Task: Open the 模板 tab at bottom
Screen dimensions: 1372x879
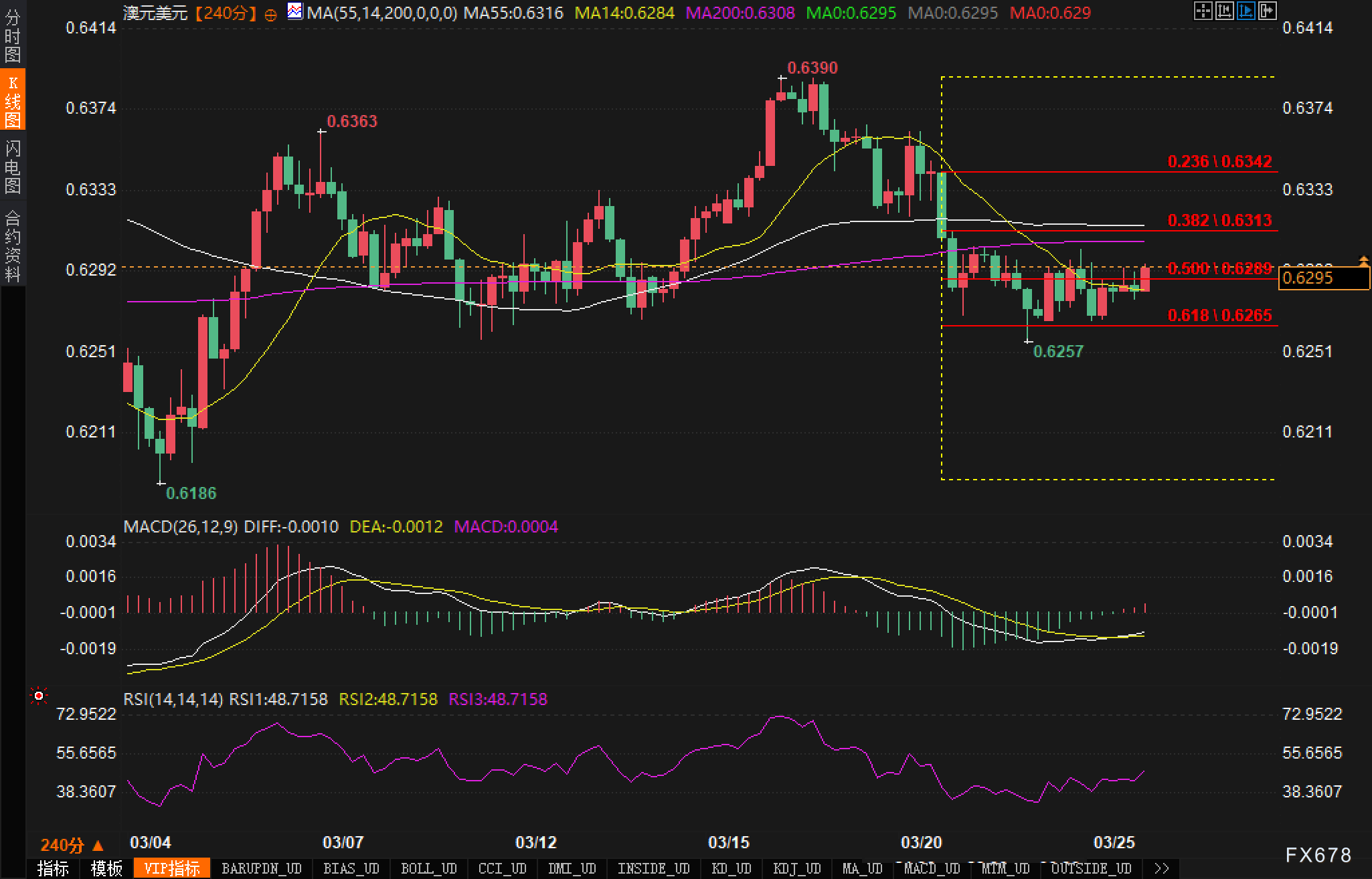Action: coord(106,868)
